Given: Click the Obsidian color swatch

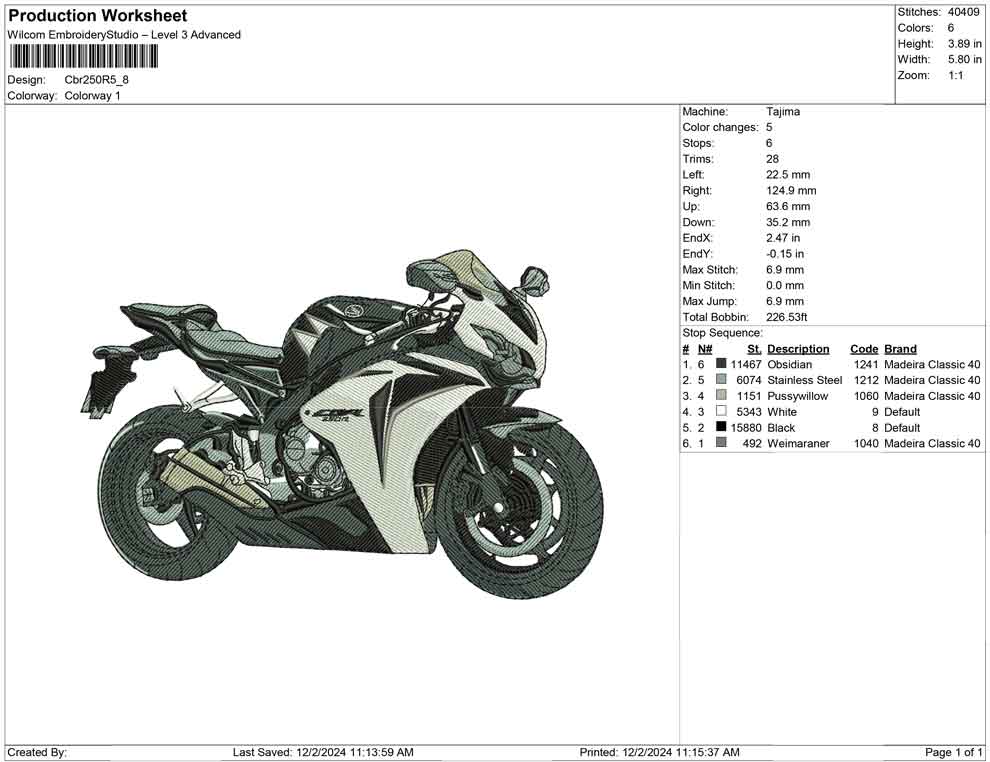Looking at the screenshot, I should (720, 364).
